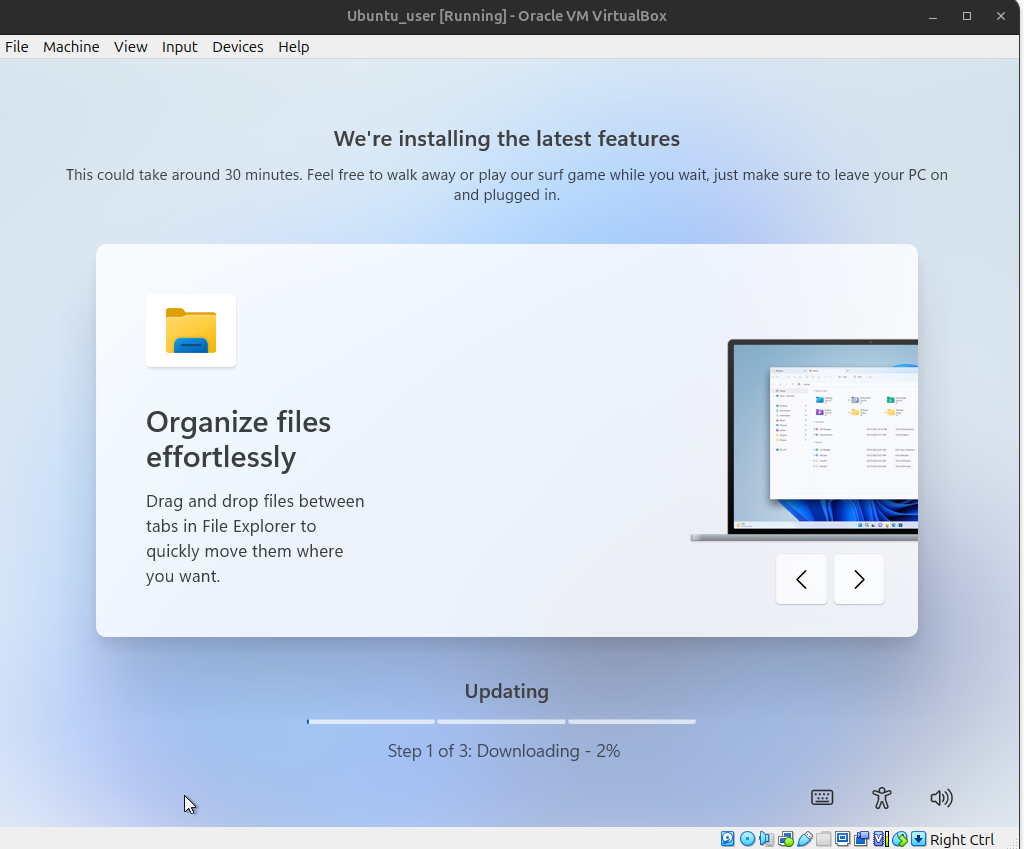Open the Help menu
This screenshot has height=849, width=1024.
[294, 47]
